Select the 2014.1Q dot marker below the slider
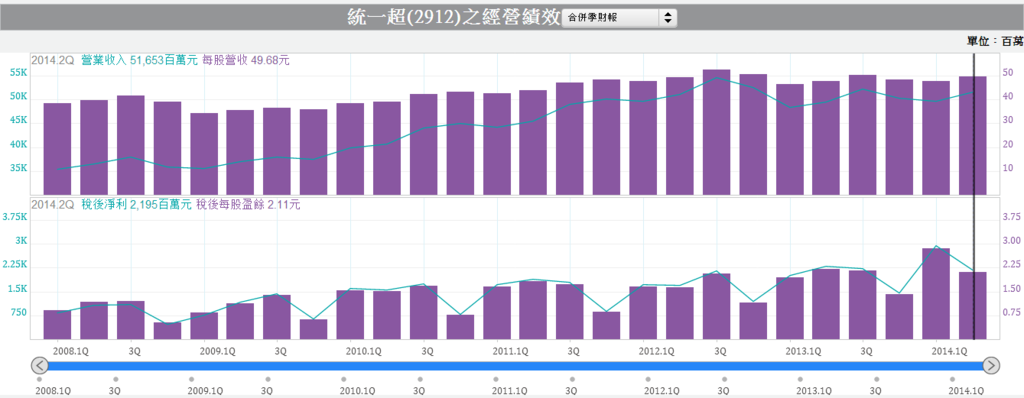1024x398 pixels. point(952,379)
